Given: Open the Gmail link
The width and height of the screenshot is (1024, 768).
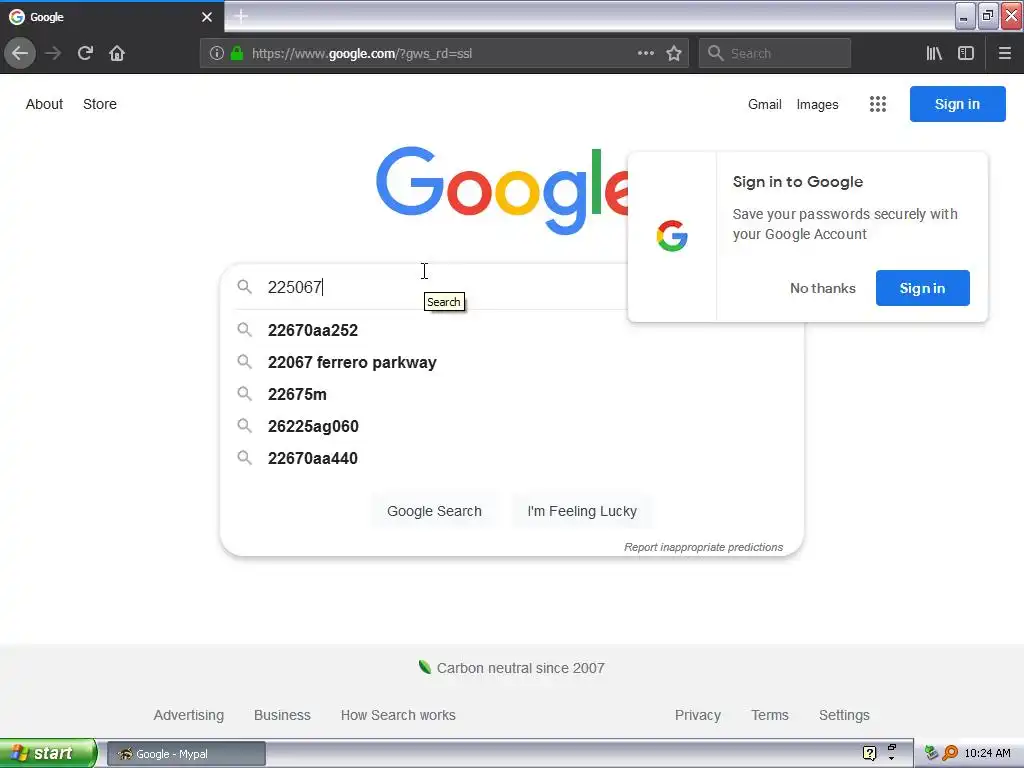Looking at the screenshot, I should pyautogui.click(x=765, y=104).
